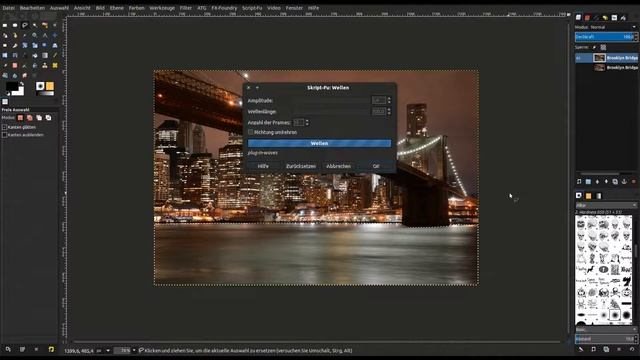Open the Script-Fu menu
The image size is (640, 360).
(252, 8)
